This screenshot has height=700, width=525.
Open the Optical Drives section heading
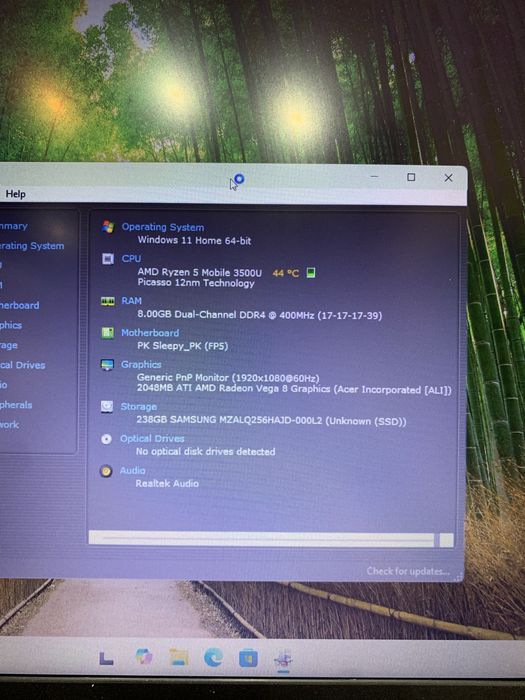pyautogui.click(x=152, y=438)
